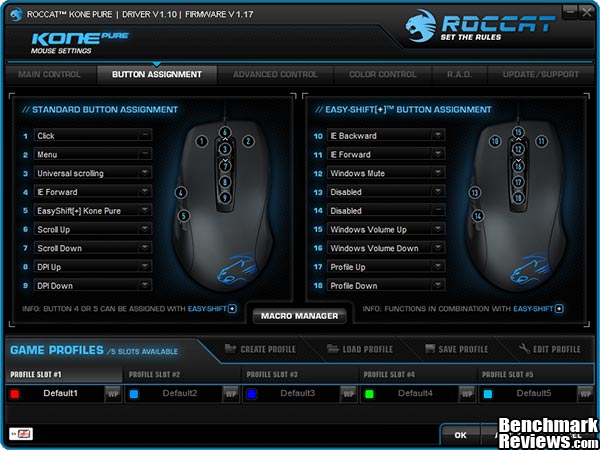Click marker 18 on right mouse diagram
The width and height of the screenshot is (600, 450).
pyautogui.click(x=518, y=197)
